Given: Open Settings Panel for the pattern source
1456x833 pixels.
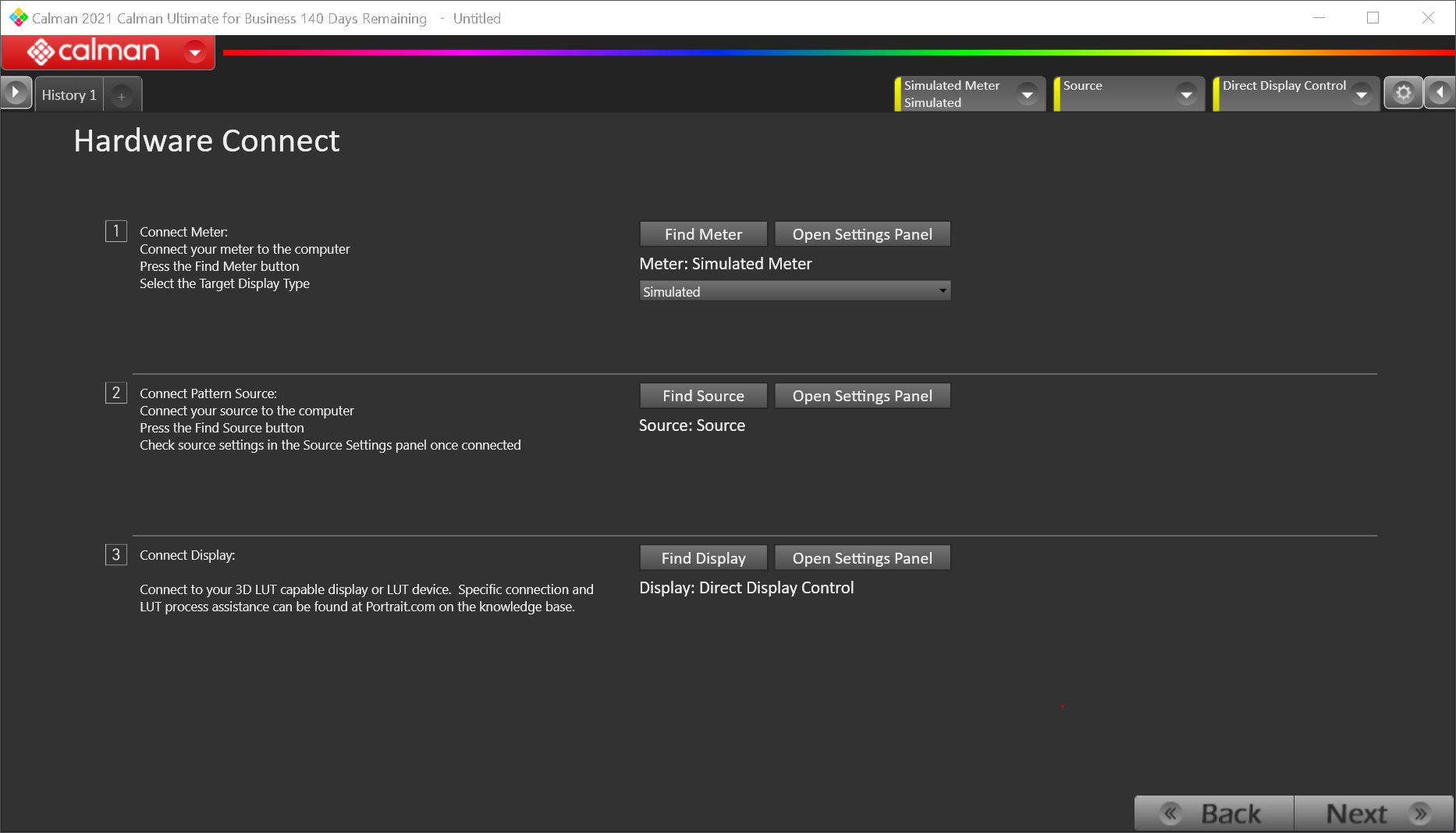Looking at the screenshot, I should (x=862, y=396).
